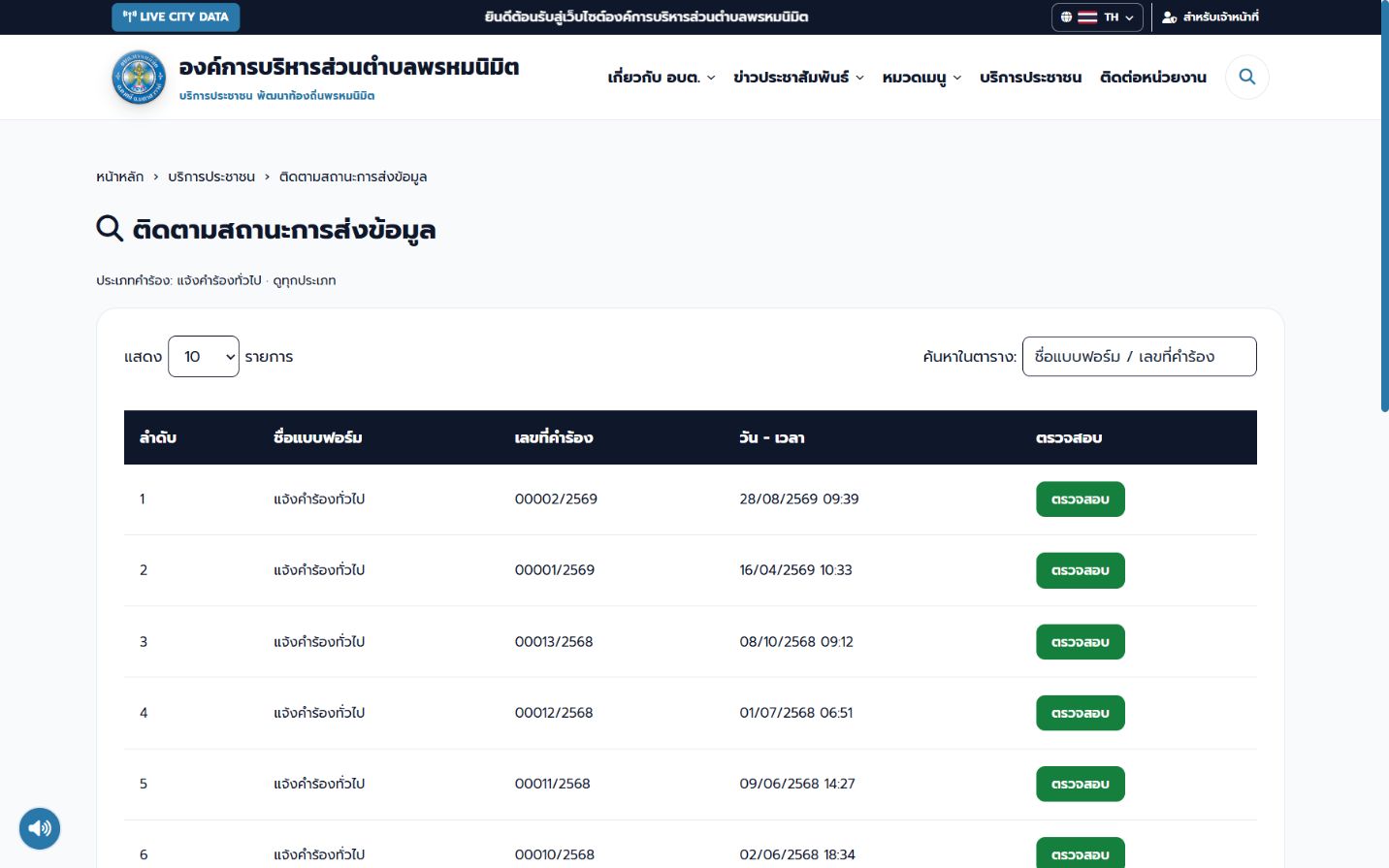
Task: Go to ติดต่อหน่วยงาน page
Action: (x=1153, y=78)
